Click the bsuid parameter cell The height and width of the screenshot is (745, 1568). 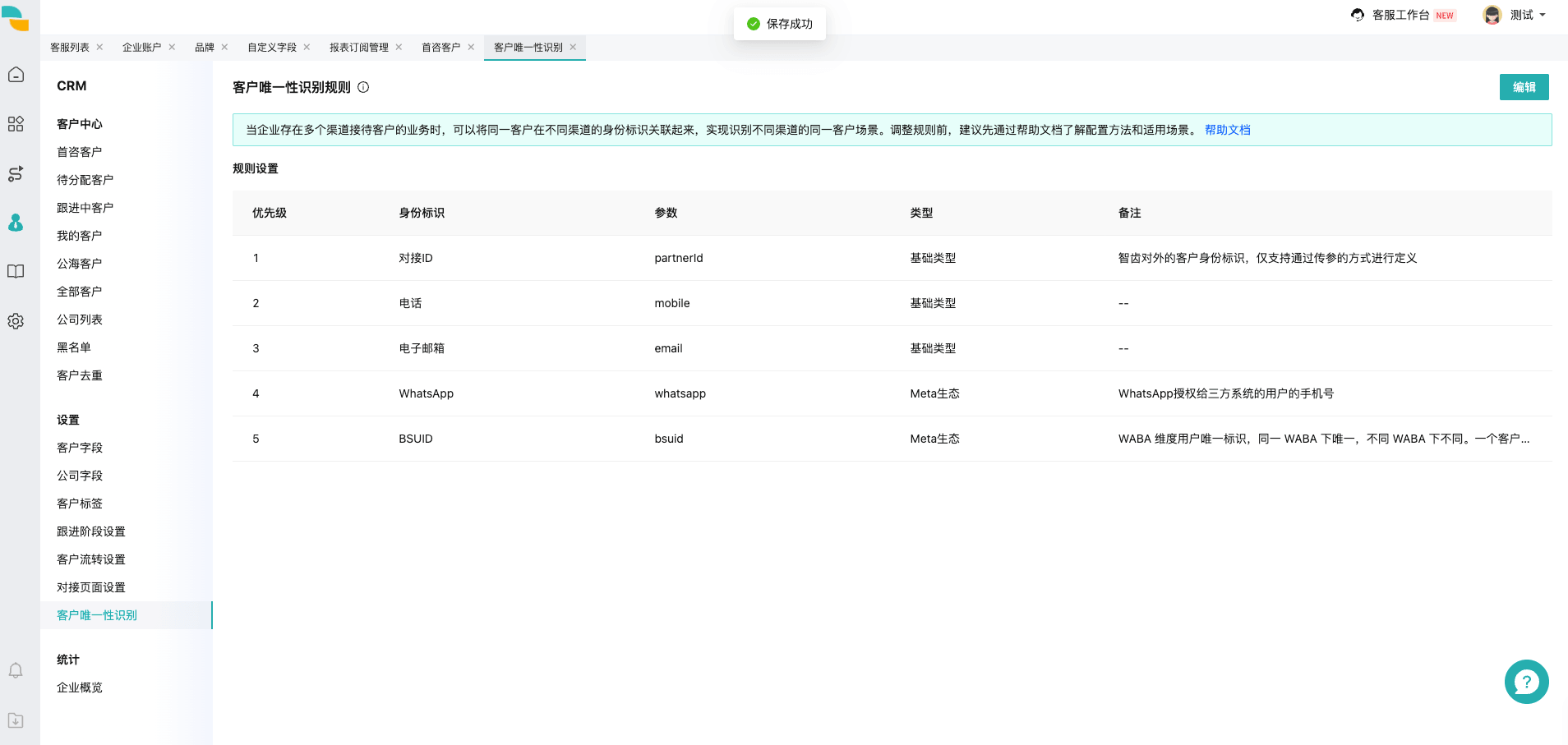(669, 439)
